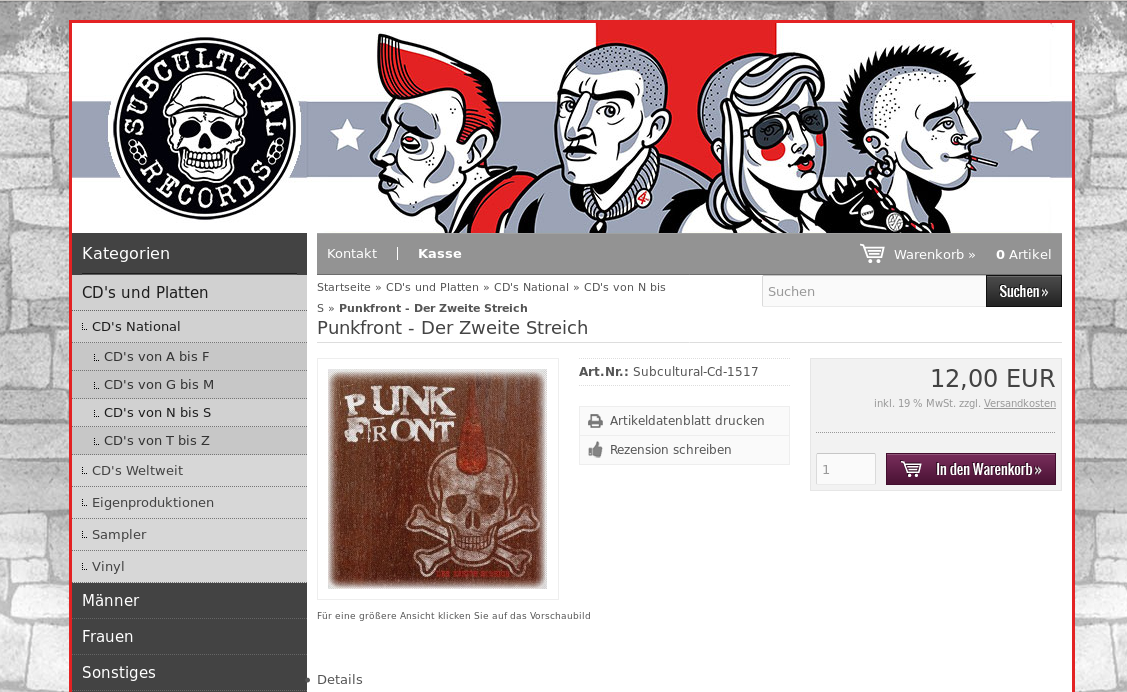Click the printer icon for Artikeldatenblatt drucken
This screenshot has height=692, width=1127.
pyautogui.click(x=595, y=421)
